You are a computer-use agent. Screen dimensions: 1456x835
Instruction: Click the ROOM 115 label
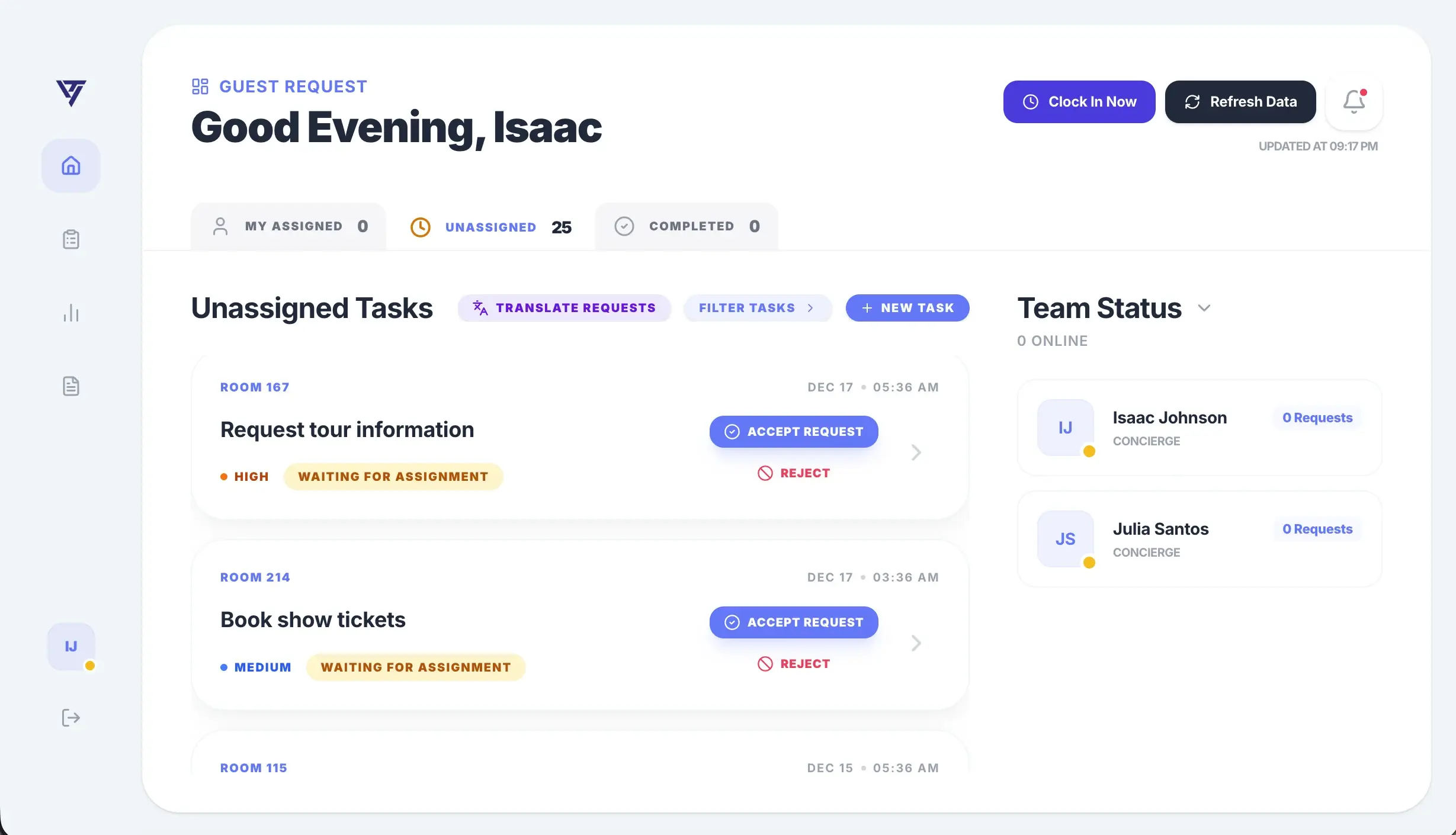pos(254,768)
